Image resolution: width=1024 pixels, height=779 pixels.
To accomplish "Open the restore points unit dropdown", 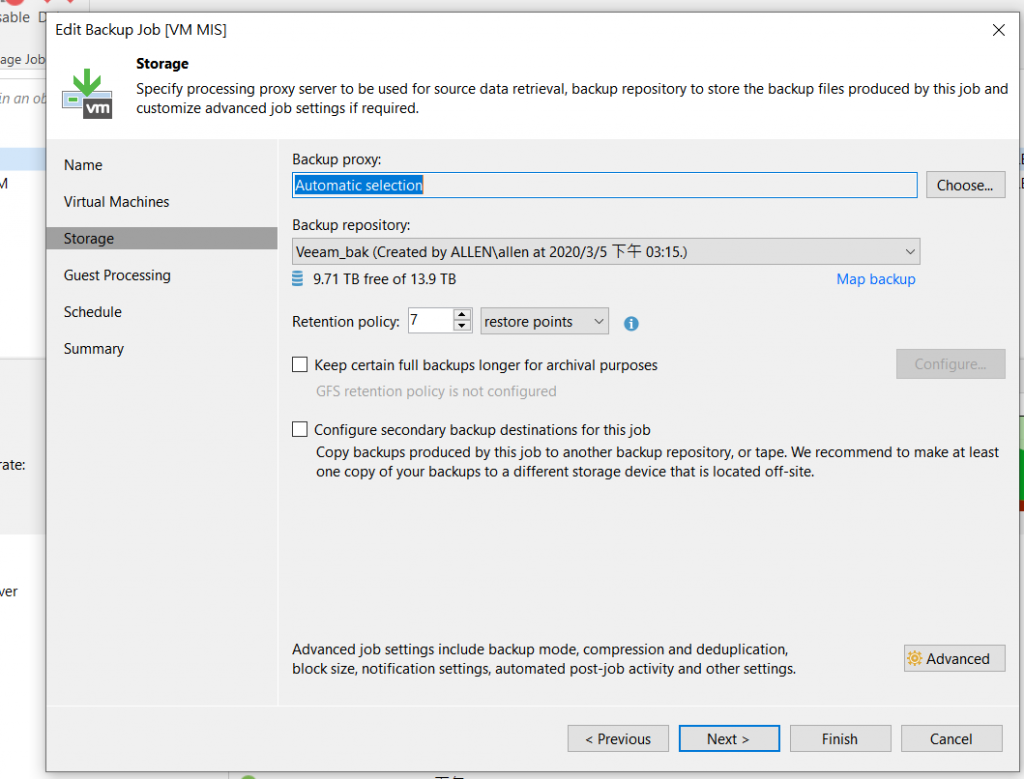I will [545, 321].
